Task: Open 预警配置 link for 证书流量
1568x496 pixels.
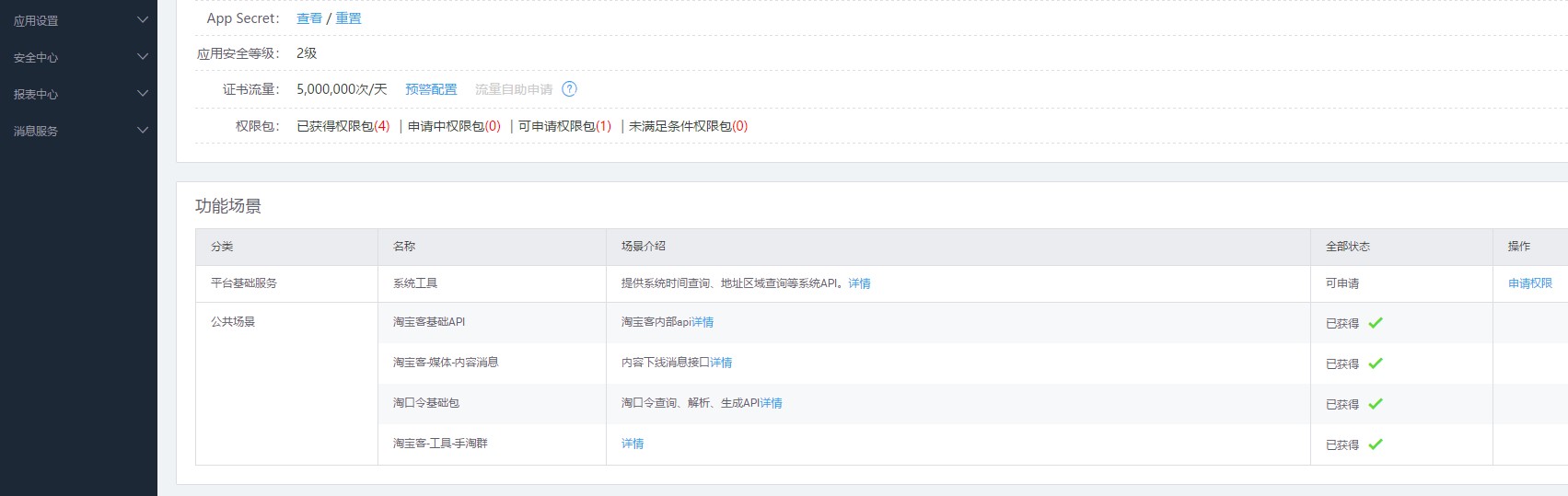Action: [x=431, y=89]
